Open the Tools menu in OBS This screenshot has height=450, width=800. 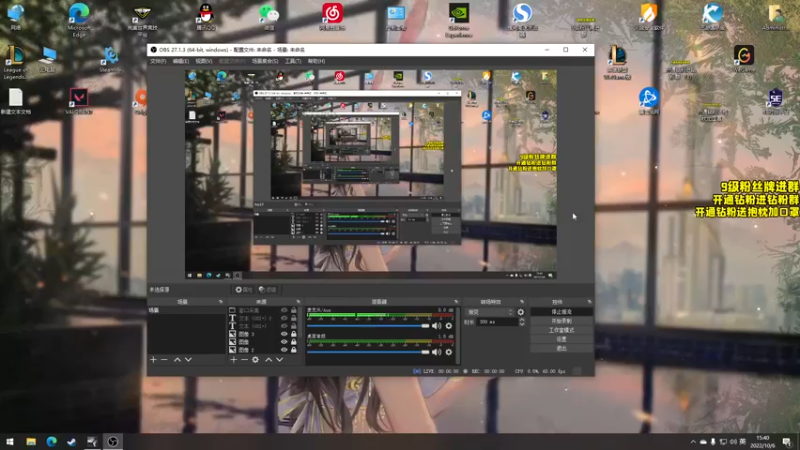291,61
